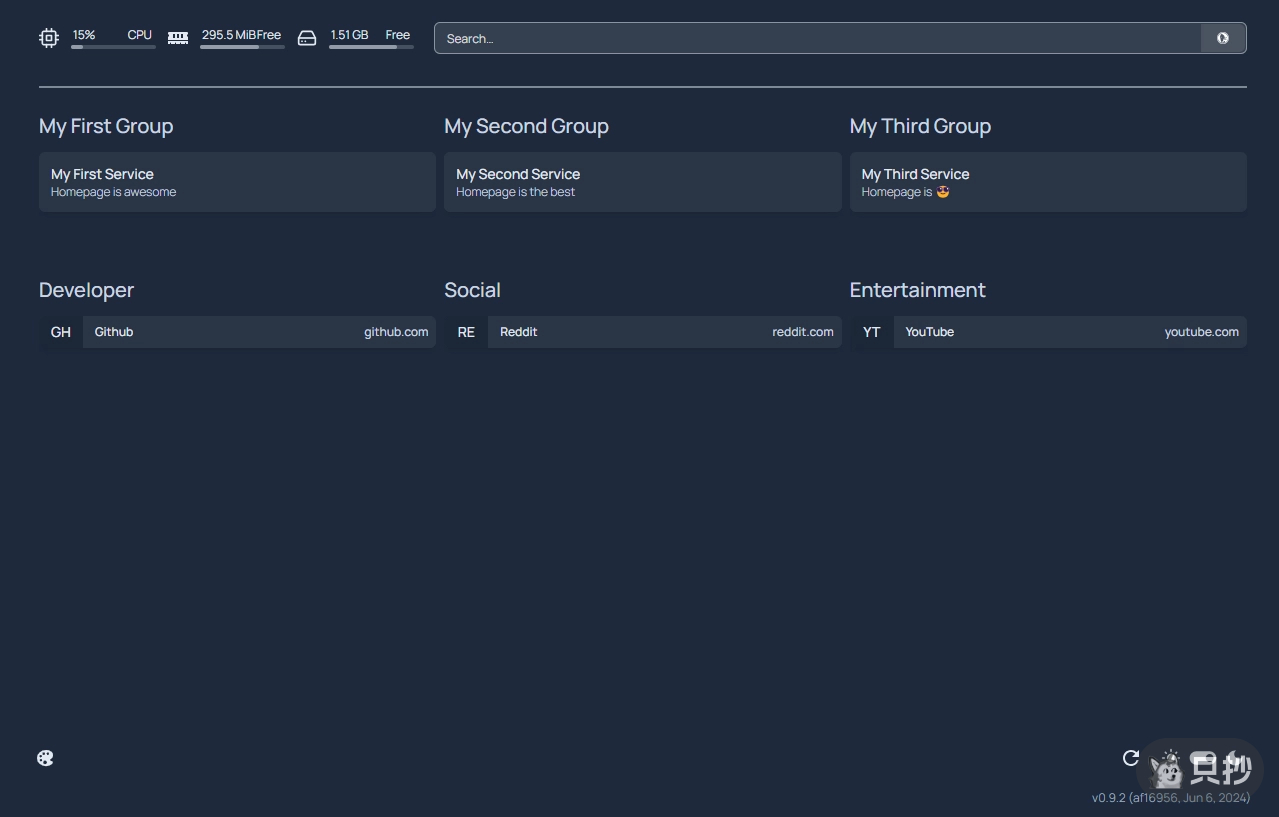The image size is (1279, 817).
Task: Click the CPU usage progress bar
Action: [113, 47]
